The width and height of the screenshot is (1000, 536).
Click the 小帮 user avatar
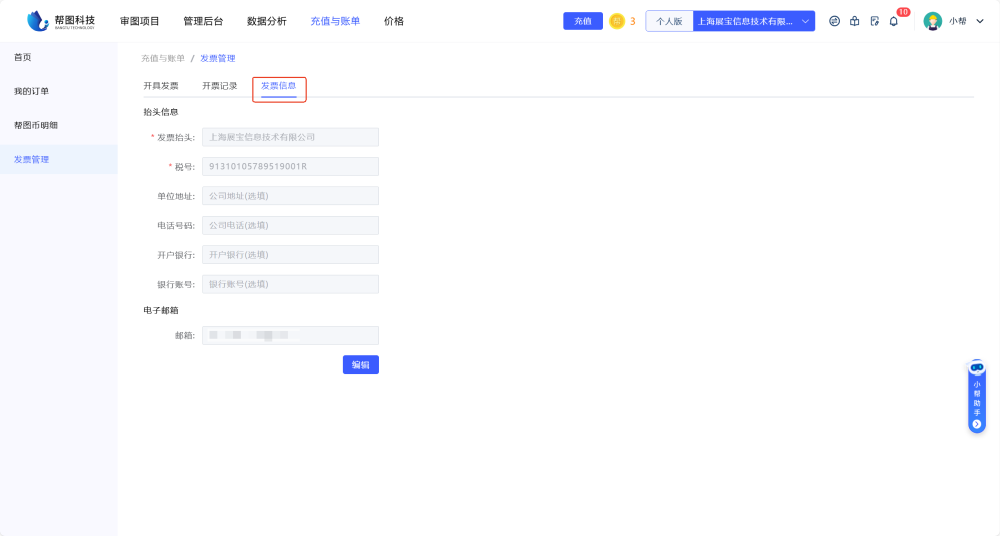click(x=933, y=21)
